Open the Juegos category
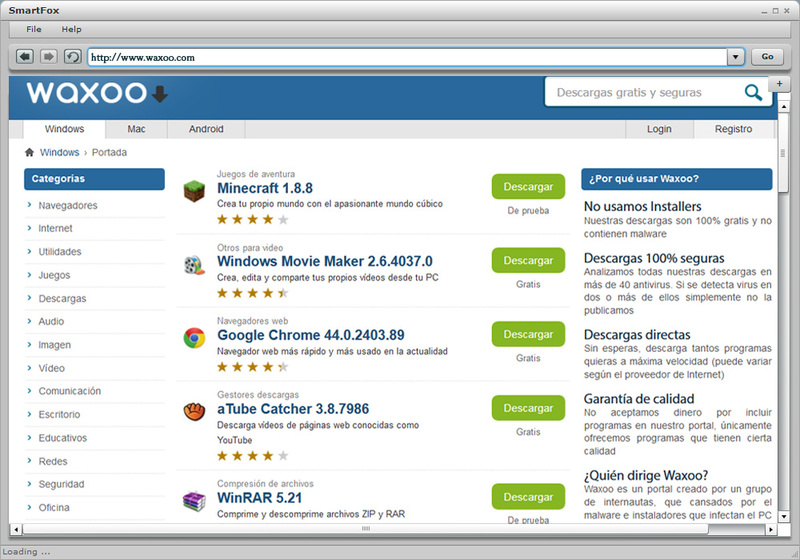The image size is (800, 560). tap(55, 275)
